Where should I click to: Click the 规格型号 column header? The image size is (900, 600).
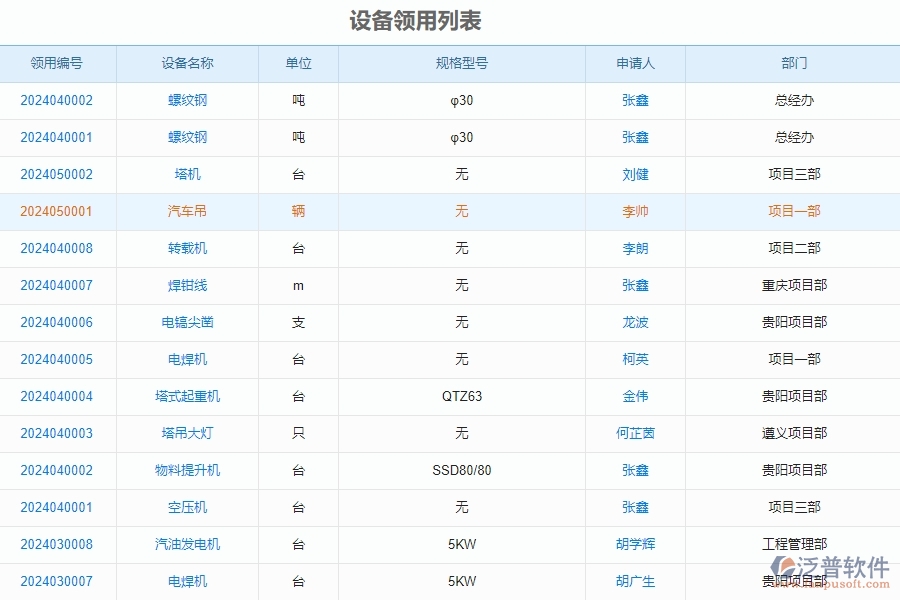(461, 63)
